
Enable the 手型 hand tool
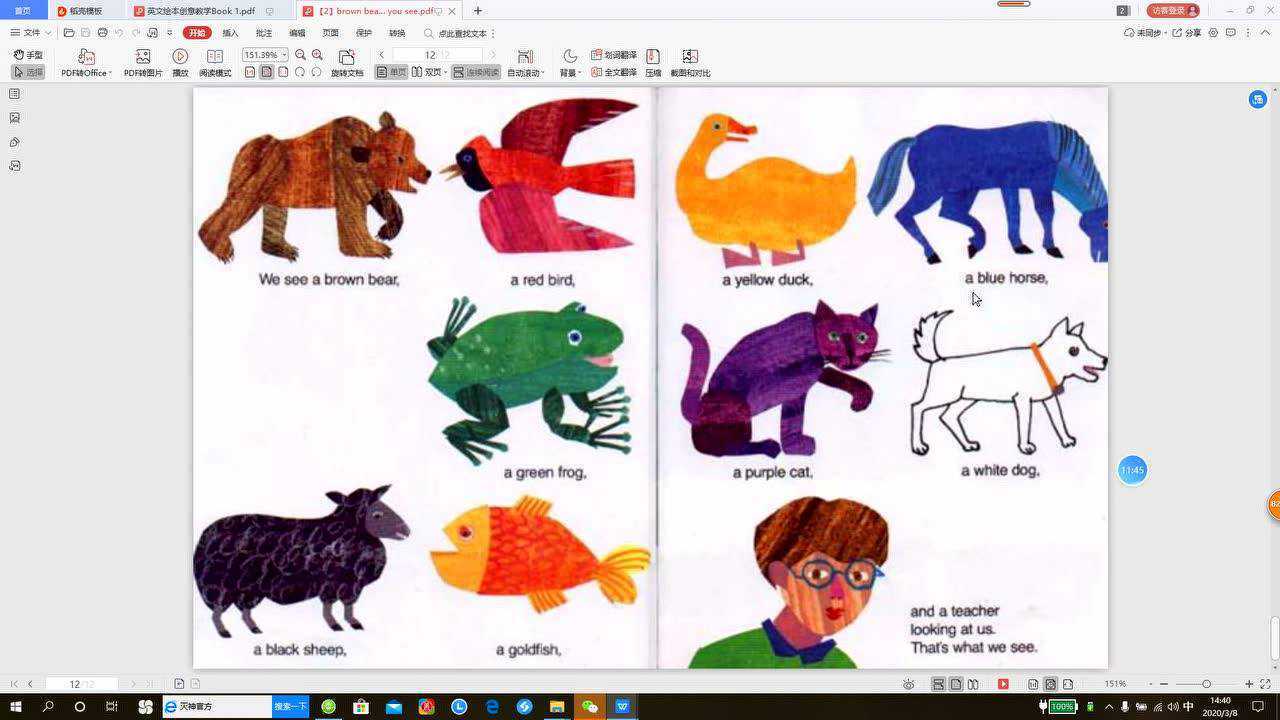[28, 55]
